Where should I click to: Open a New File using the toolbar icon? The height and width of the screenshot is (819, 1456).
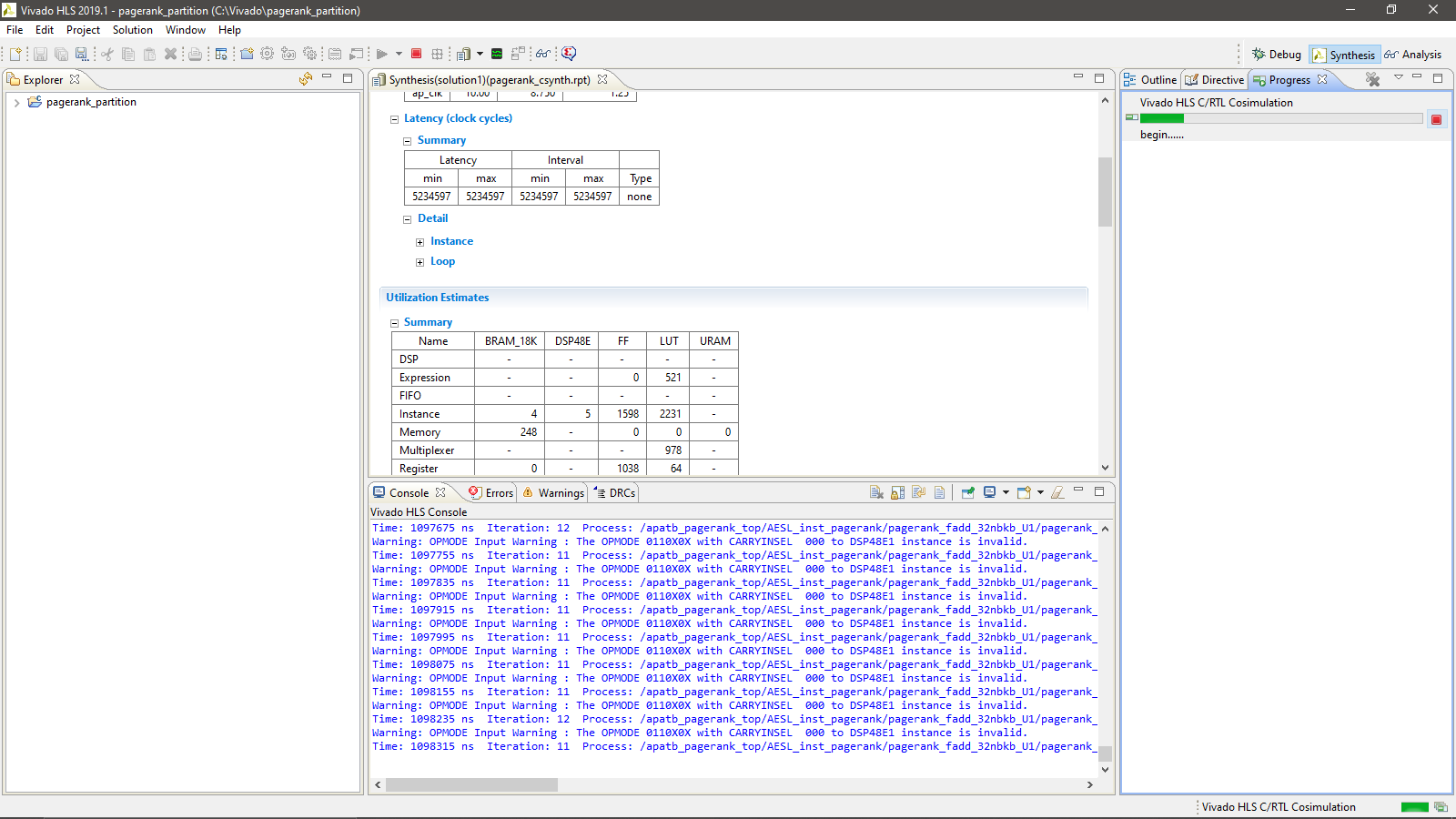[15, 54]
